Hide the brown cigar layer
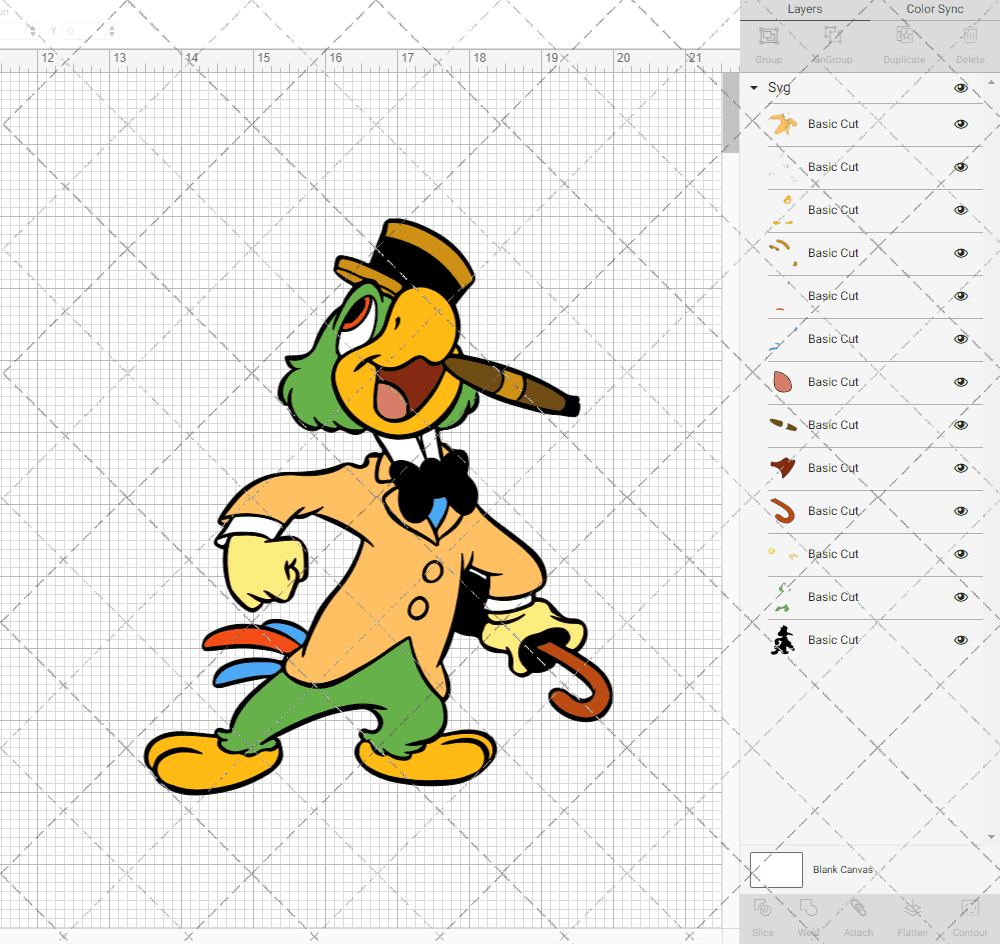The width and height of the screenshot is (1000, 944). 960,425
